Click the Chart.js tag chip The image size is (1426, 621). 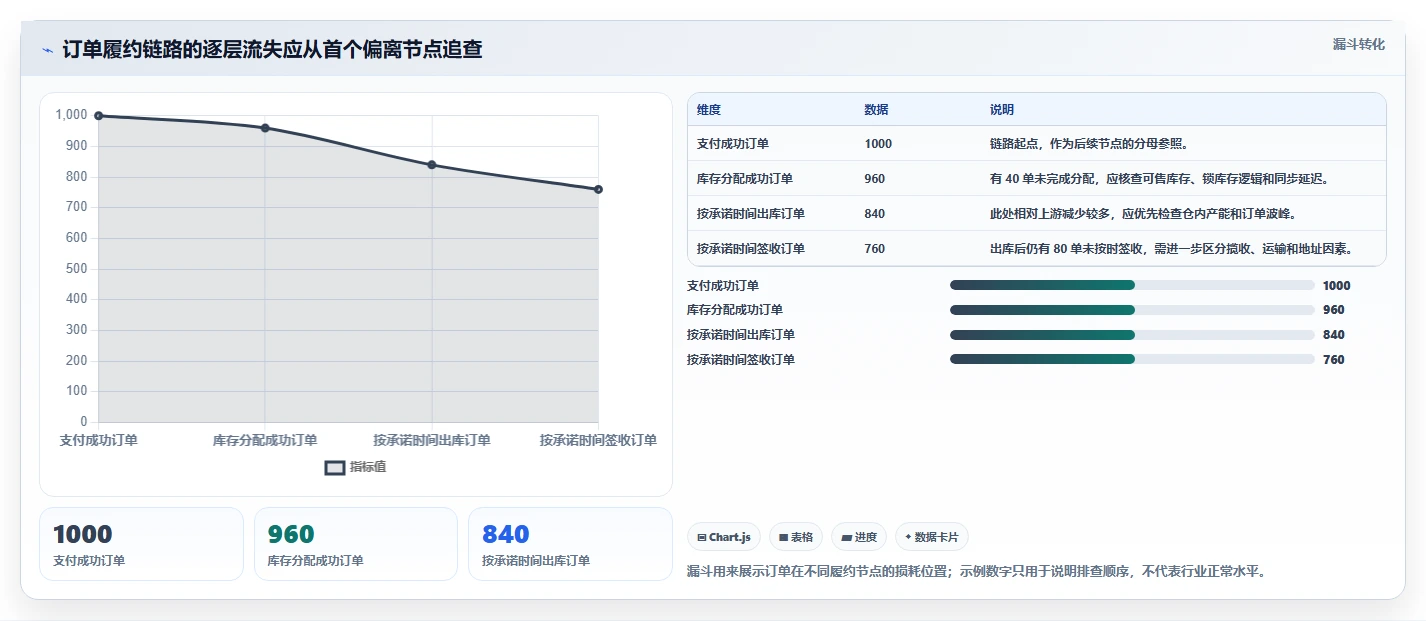pos(723,537)
